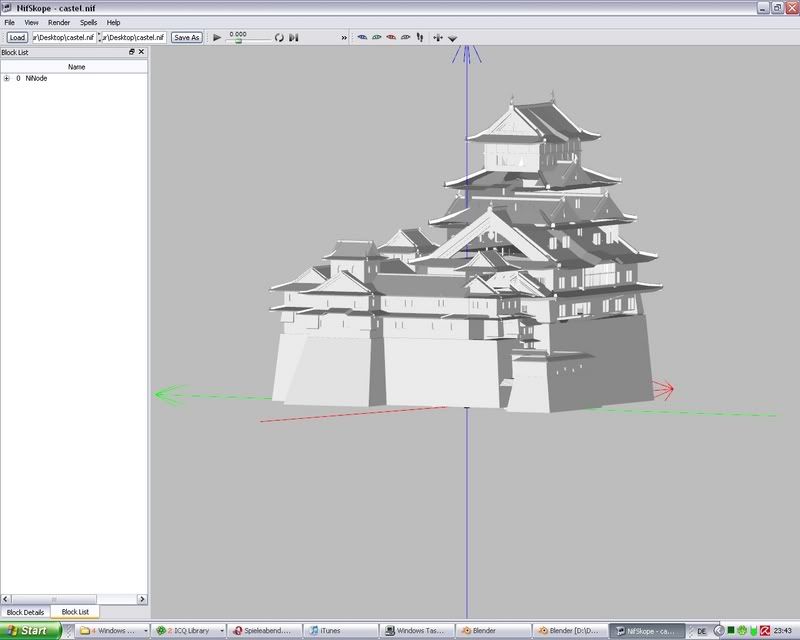Viewport: 800px width, 640px height.
Task: Float the Block List panel
Action: (x=132, y=51)
